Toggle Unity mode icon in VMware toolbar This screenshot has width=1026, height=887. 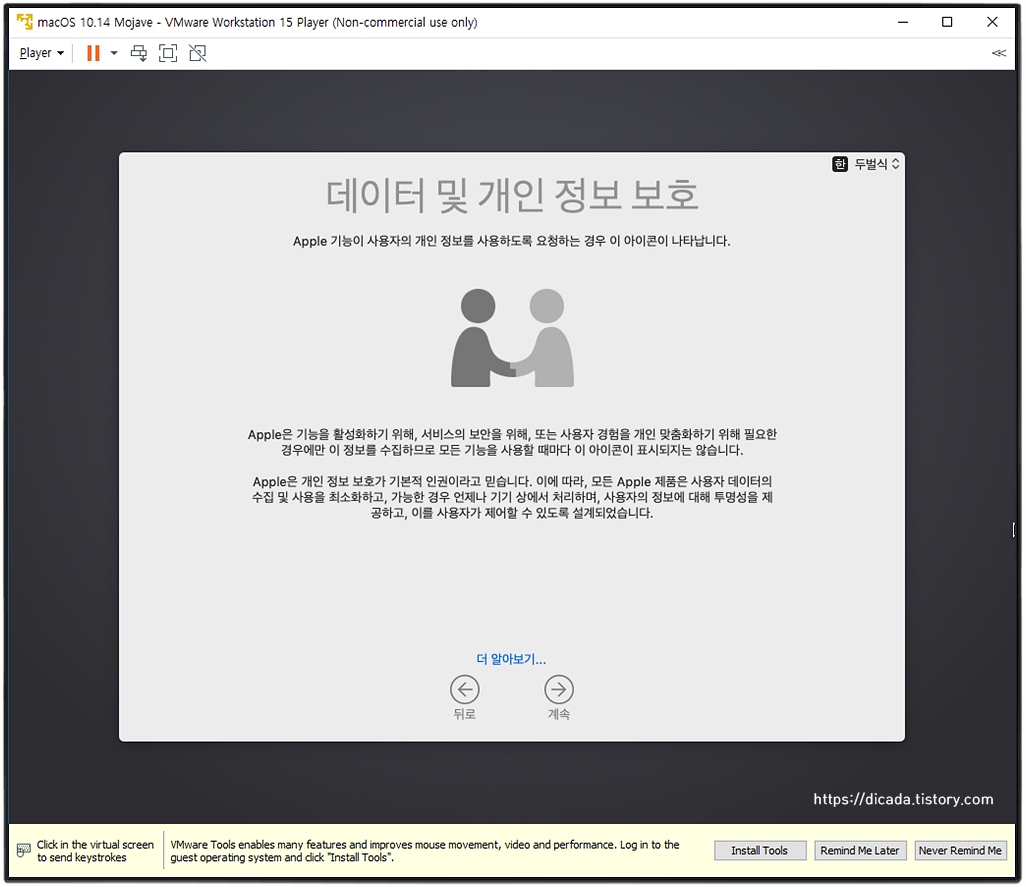(198, 53)
